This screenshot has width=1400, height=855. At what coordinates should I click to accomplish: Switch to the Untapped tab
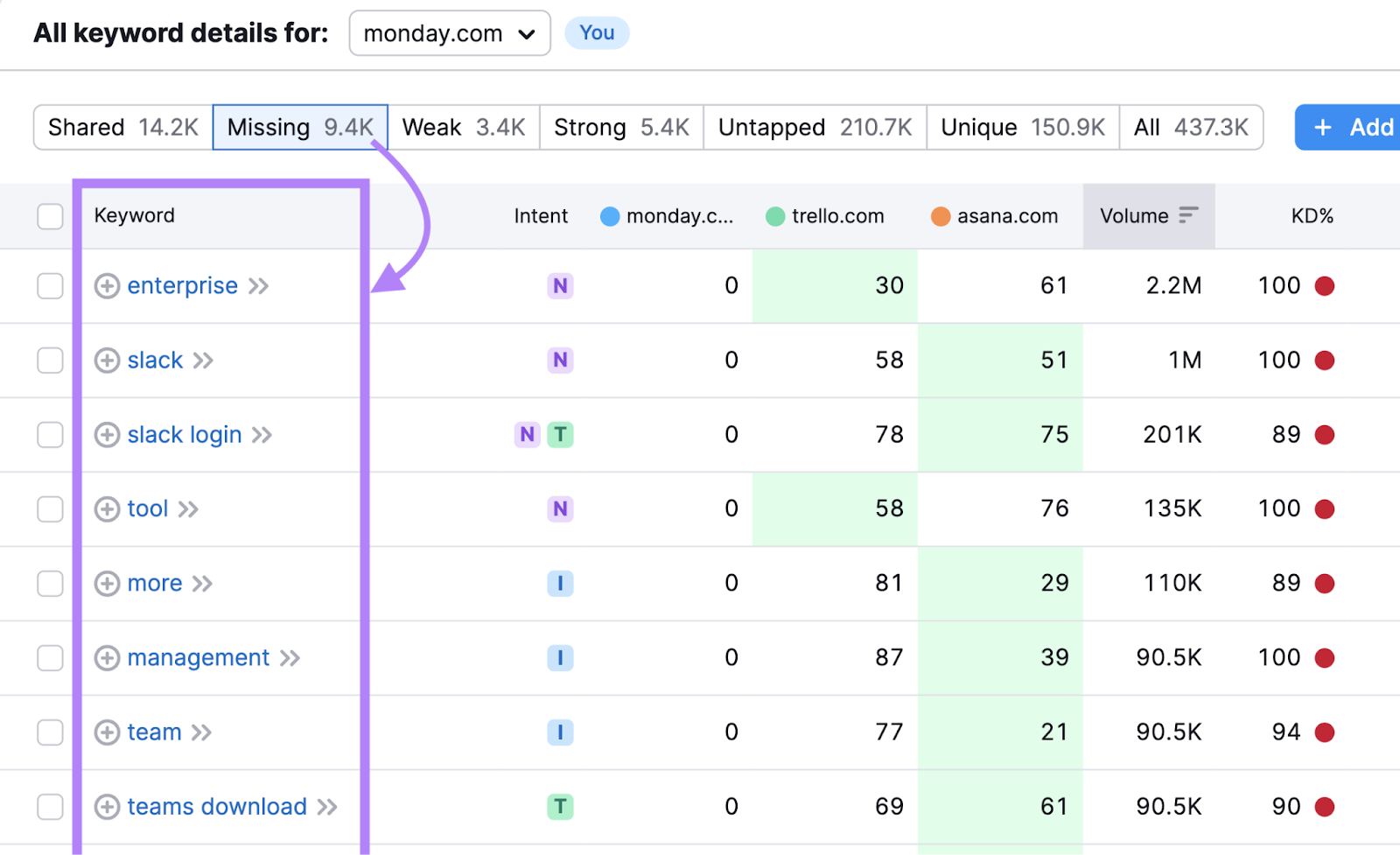pos(814,127)
